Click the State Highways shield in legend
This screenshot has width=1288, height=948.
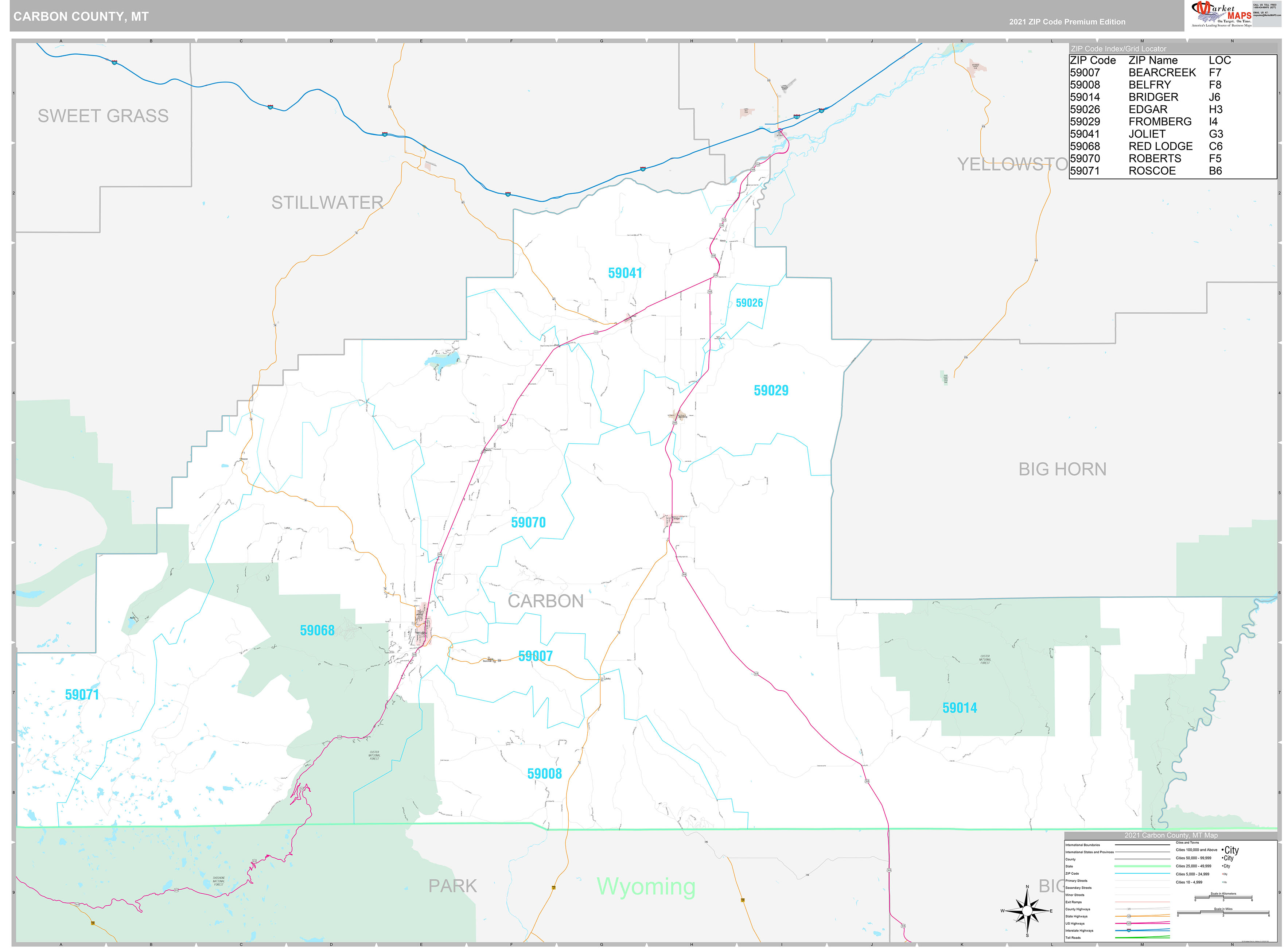click(x=1129, y=916)
